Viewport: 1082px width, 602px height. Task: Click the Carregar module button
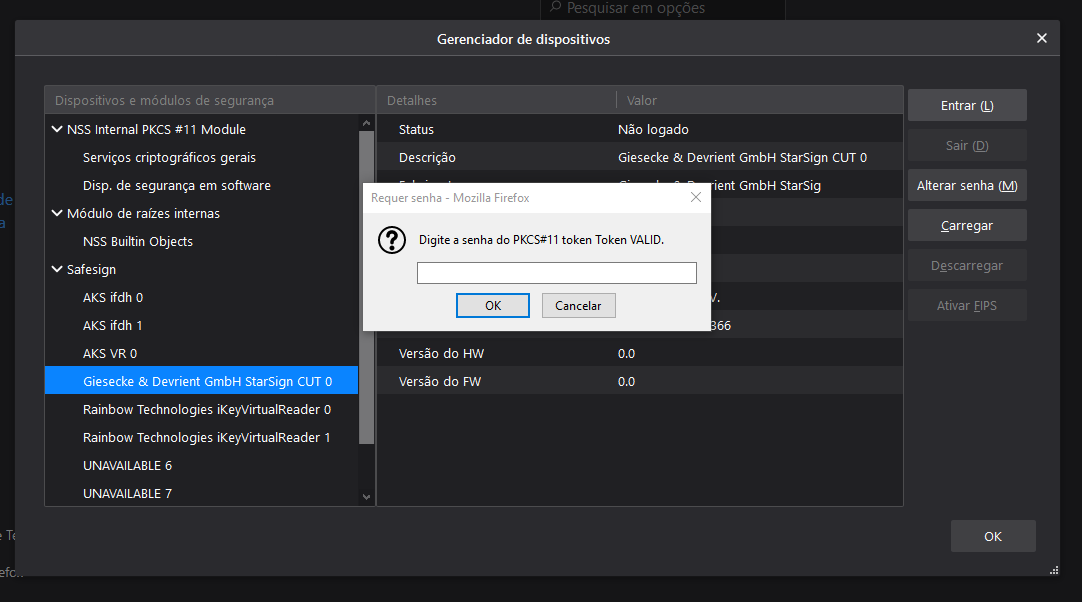966,225
